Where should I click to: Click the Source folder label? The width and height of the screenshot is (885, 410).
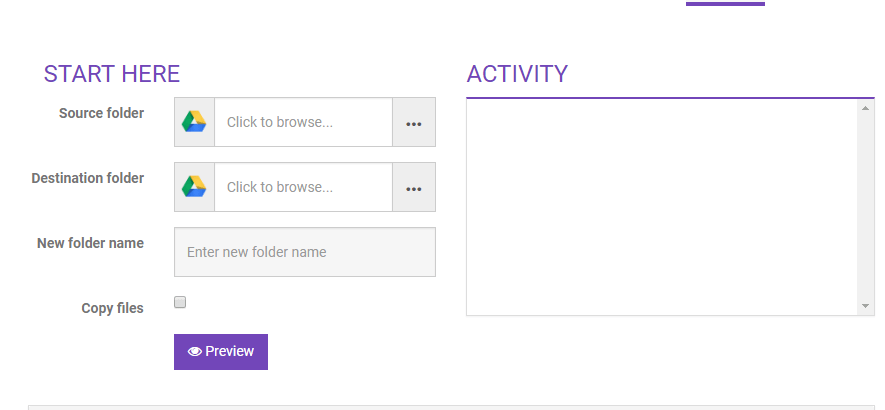click(x=101, y=113)
